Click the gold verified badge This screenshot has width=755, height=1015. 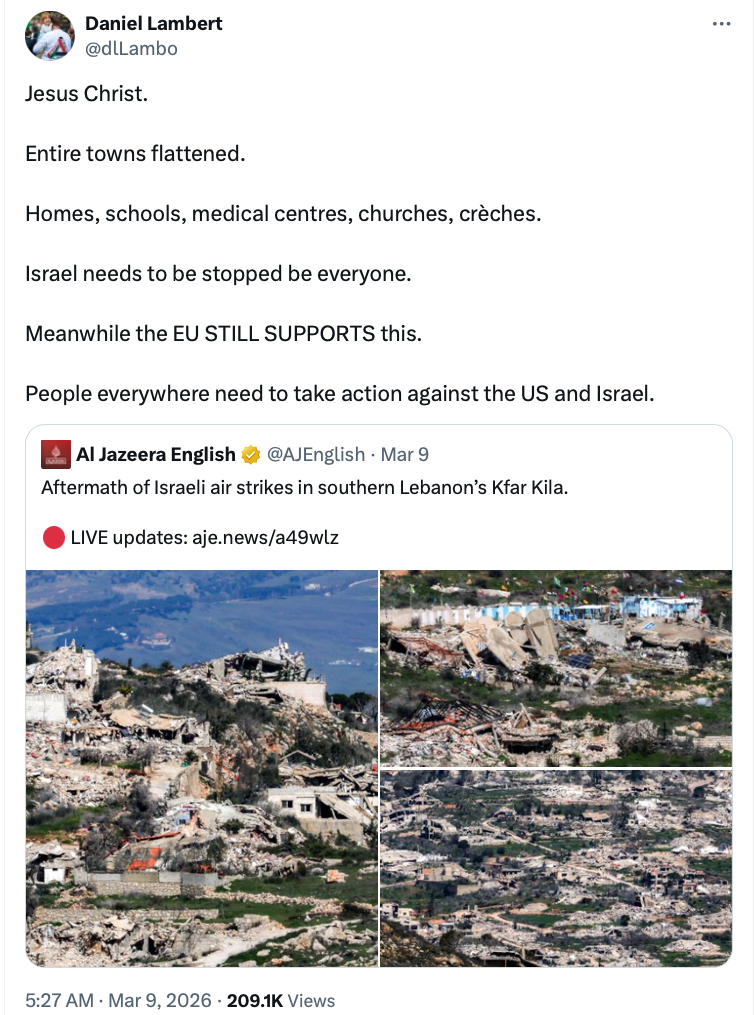(x=250, y=455)
